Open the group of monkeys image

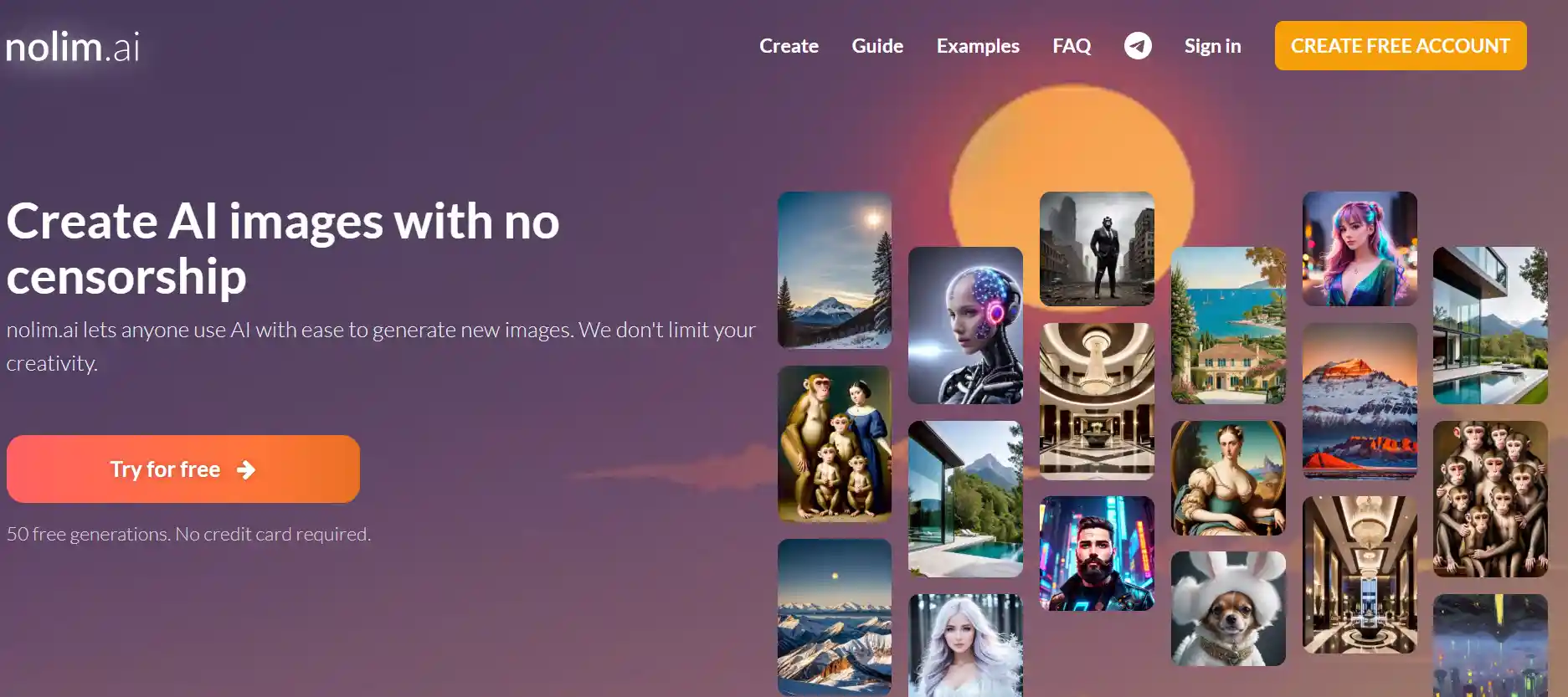1490,500
